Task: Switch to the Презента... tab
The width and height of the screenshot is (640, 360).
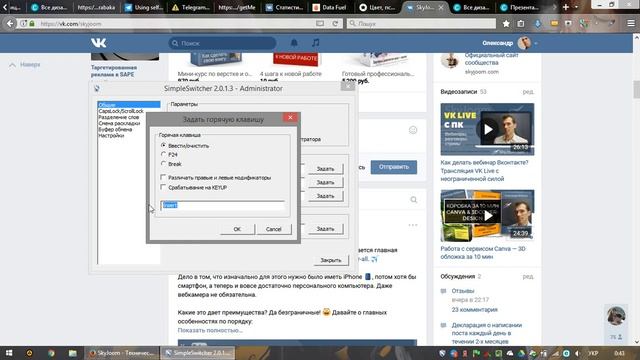Action: pyautogui.click(x=520, y=7)
